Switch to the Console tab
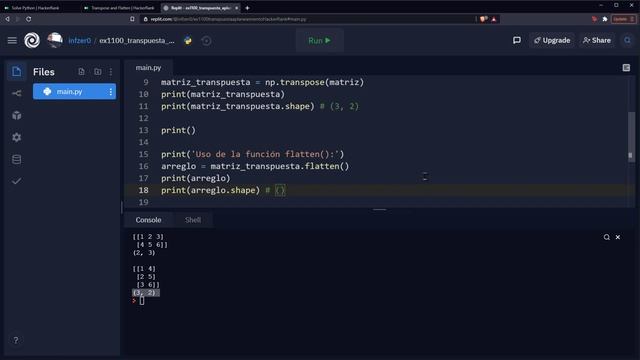This screenshot has width=640, height=360. coord(148,220)
